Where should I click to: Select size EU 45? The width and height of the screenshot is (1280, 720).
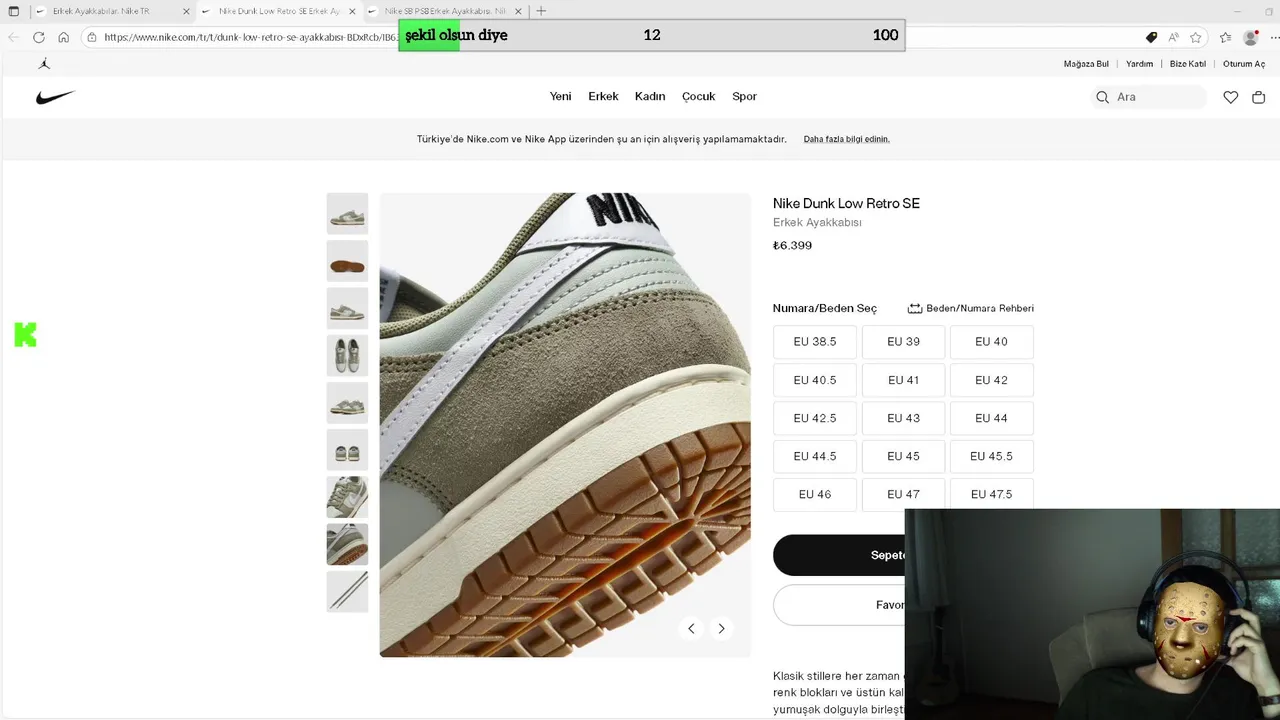[x=903, y=456]
